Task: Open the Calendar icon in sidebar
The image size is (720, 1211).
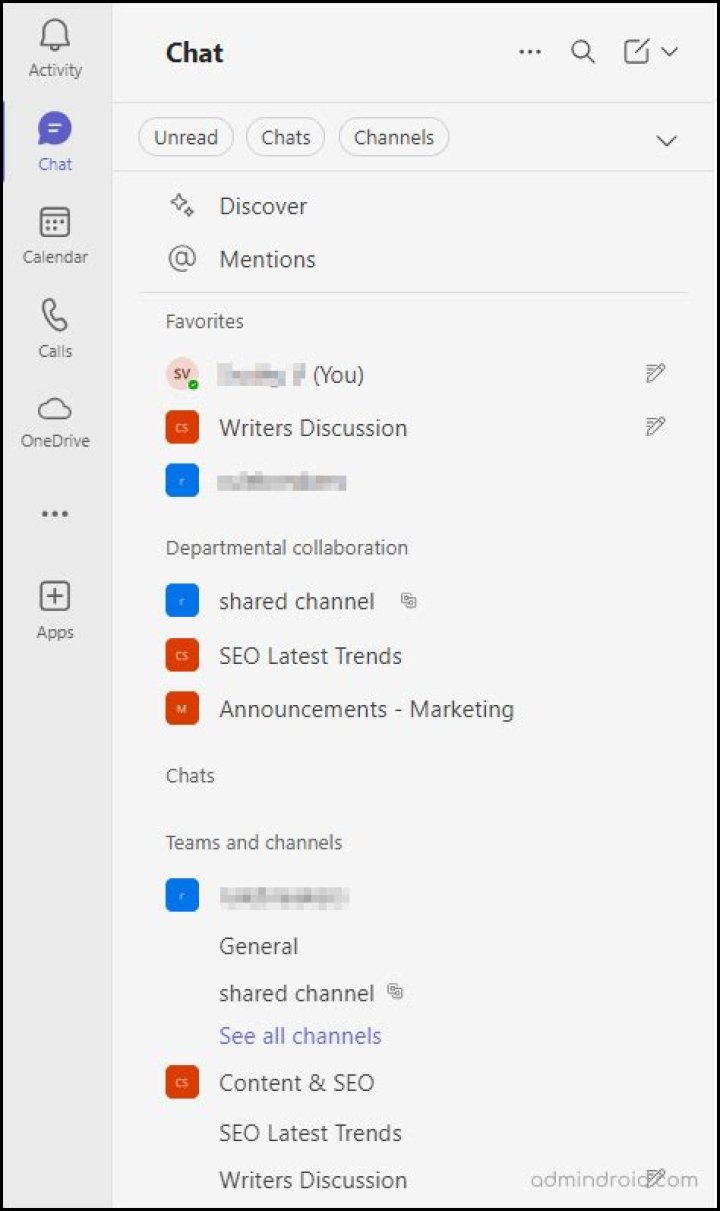Action: point(55,223)
